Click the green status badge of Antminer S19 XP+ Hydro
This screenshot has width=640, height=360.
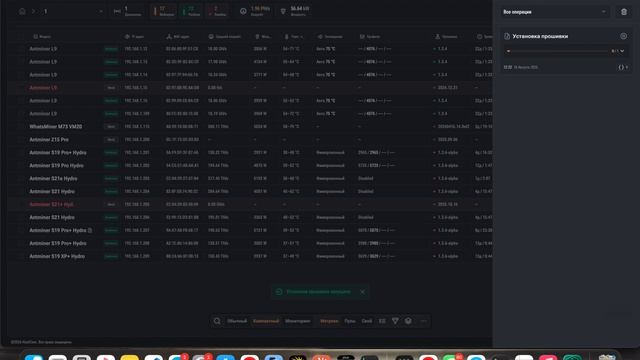click(x=111, y=256)
